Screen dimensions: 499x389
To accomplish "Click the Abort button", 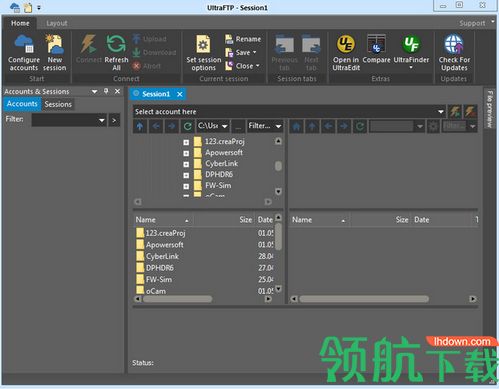I will coord(147,66).
